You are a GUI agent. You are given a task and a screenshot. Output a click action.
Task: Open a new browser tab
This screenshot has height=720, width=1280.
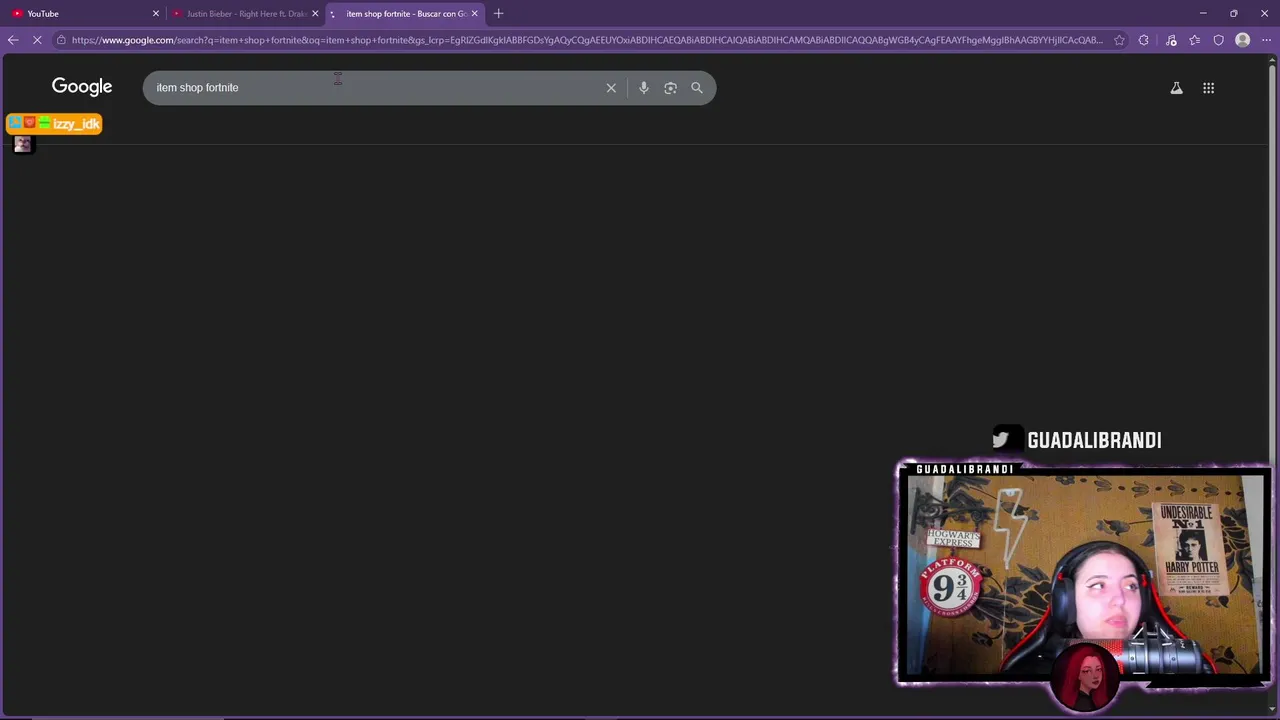coord(499,14)
